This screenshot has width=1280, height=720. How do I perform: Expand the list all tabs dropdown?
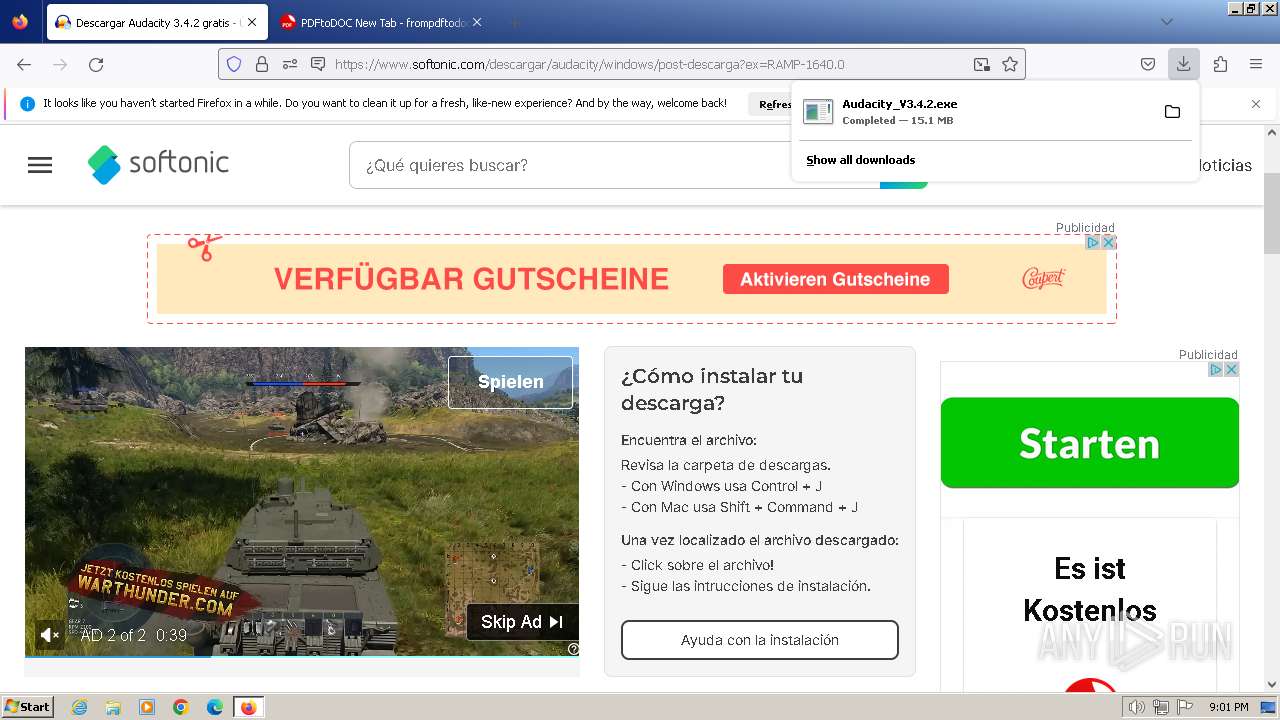(1167, 21)
